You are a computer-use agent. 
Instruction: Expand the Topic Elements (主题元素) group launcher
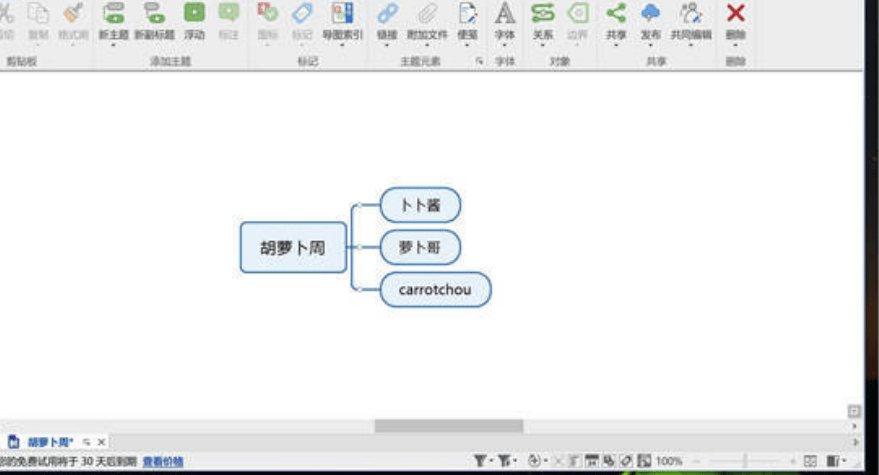[x=479, y=61]
